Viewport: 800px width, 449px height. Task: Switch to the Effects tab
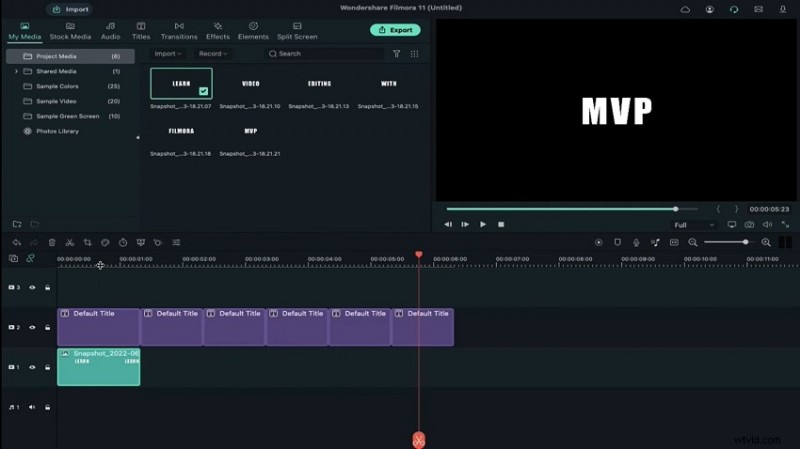[218, 31]
